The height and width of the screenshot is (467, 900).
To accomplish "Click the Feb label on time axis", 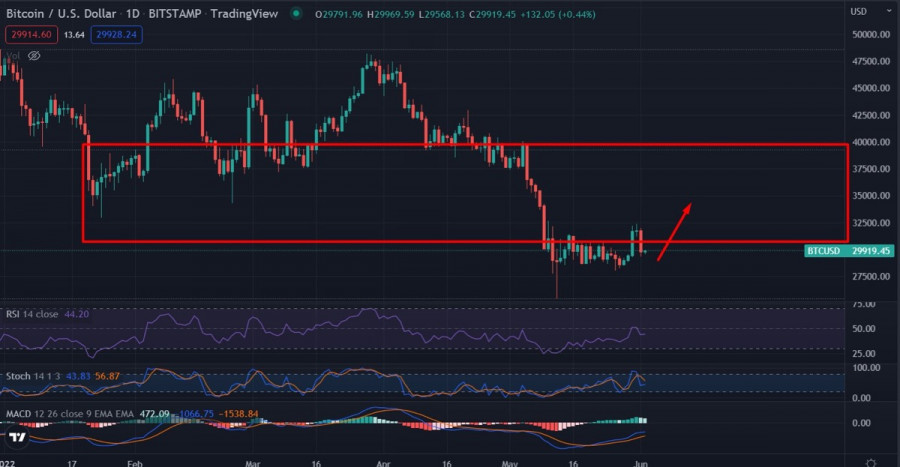I will (135, 463).
